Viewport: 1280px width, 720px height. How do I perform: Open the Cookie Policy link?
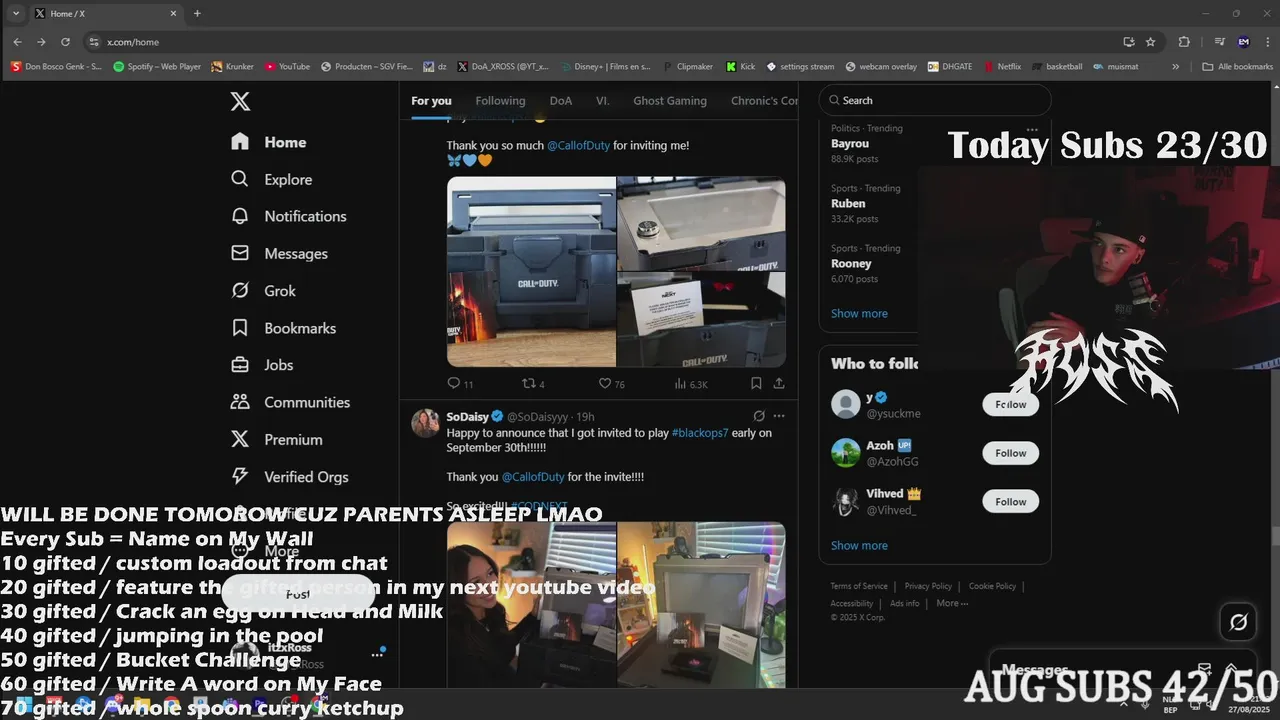(x=992, y=586)
